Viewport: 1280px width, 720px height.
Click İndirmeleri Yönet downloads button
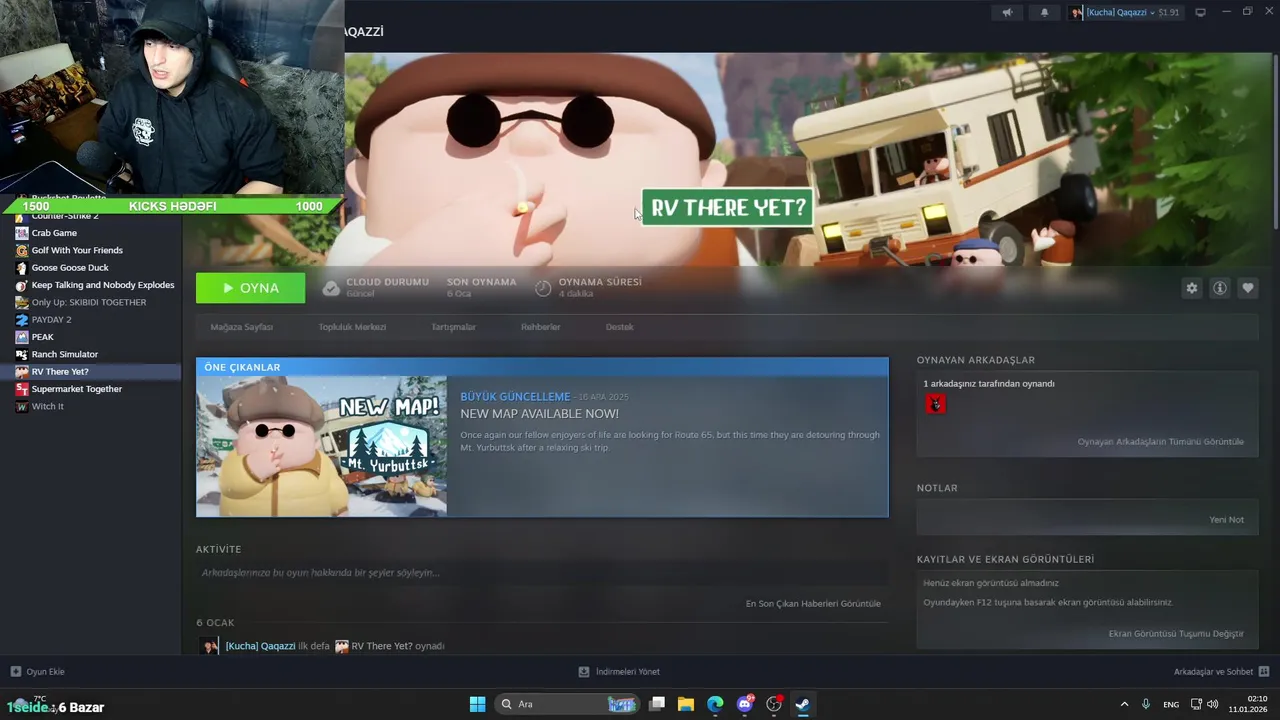tap(619, 672)
